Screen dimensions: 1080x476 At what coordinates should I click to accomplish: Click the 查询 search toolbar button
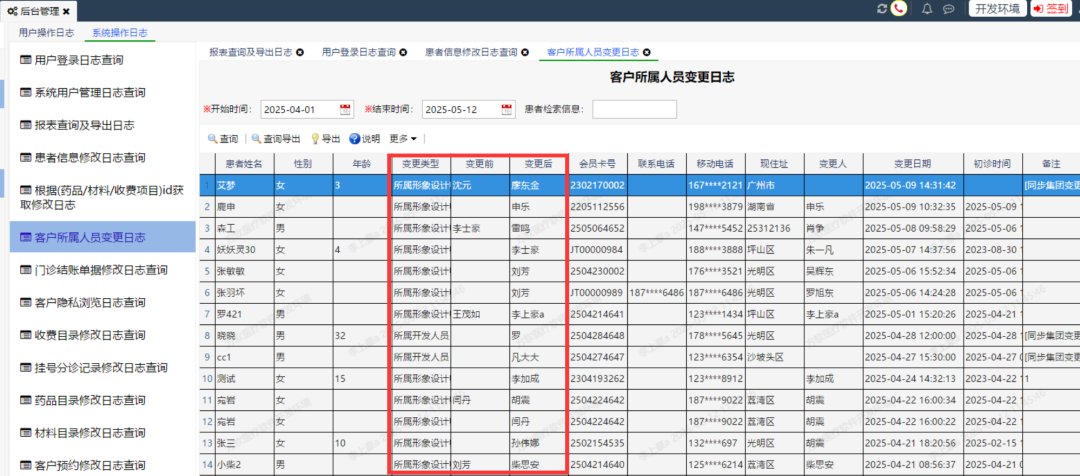tap(223, 138)
